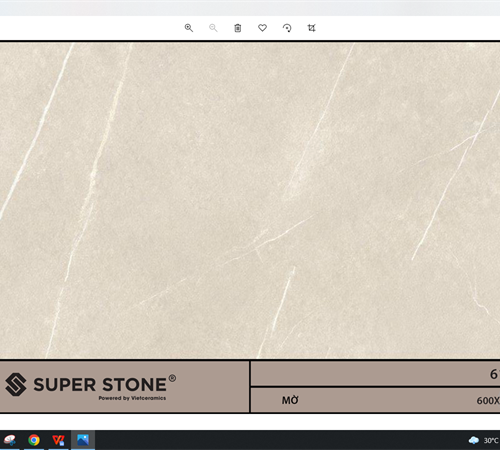
Task: Zoom in on the photo
Action: click(x=189, y=28)
